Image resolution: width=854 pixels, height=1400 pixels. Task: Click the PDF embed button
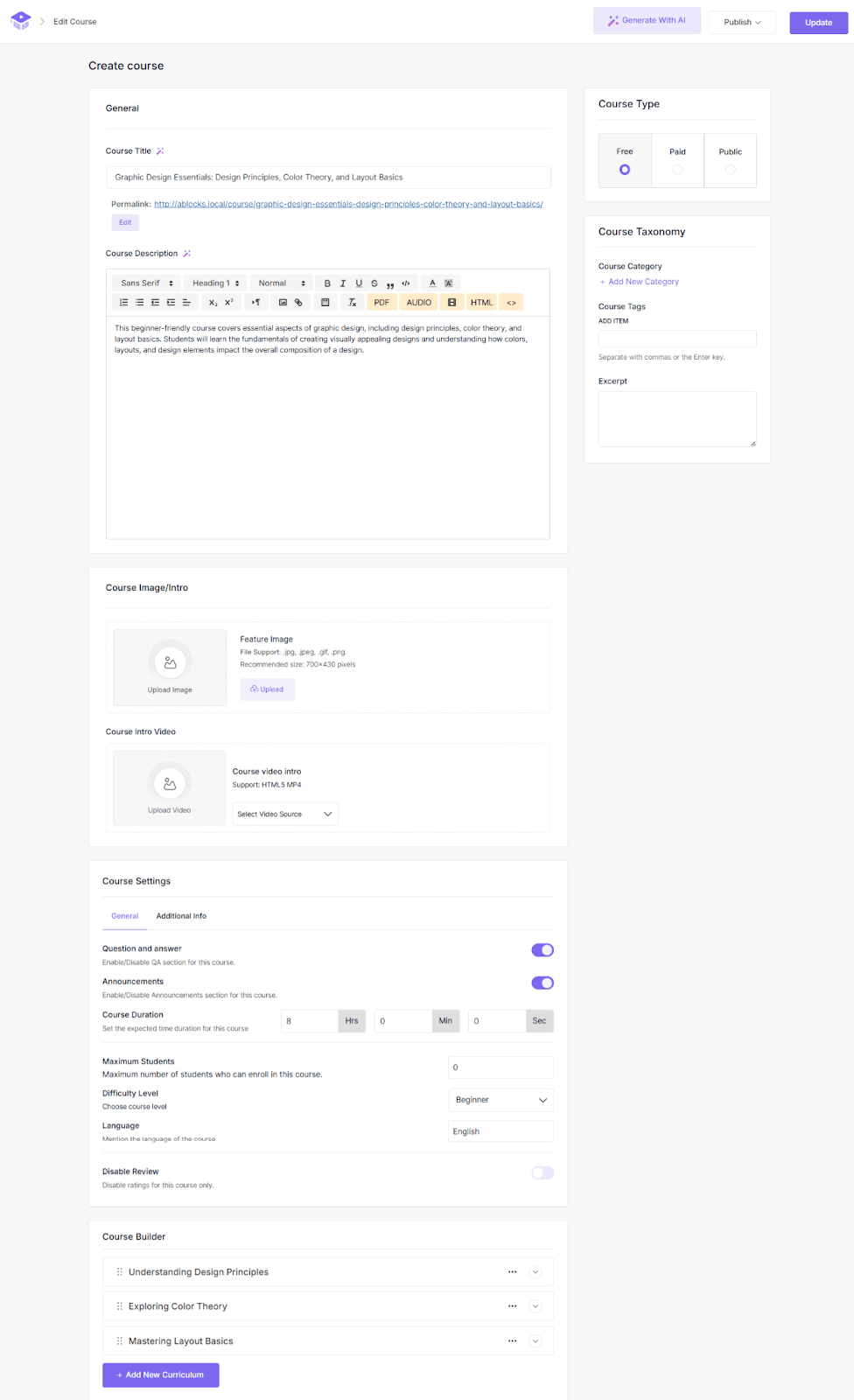pos(381,303)
